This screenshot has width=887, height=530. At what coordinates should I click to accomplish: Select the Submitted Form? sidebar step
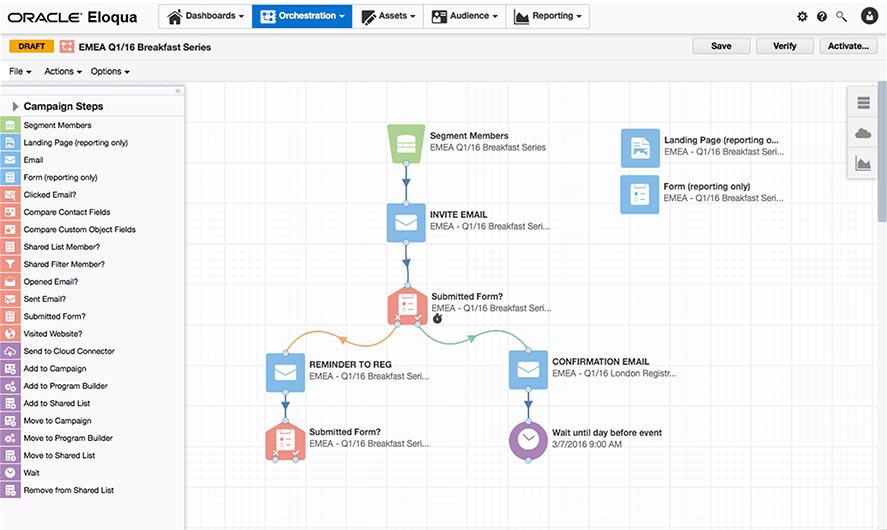[x=54, y=316]
